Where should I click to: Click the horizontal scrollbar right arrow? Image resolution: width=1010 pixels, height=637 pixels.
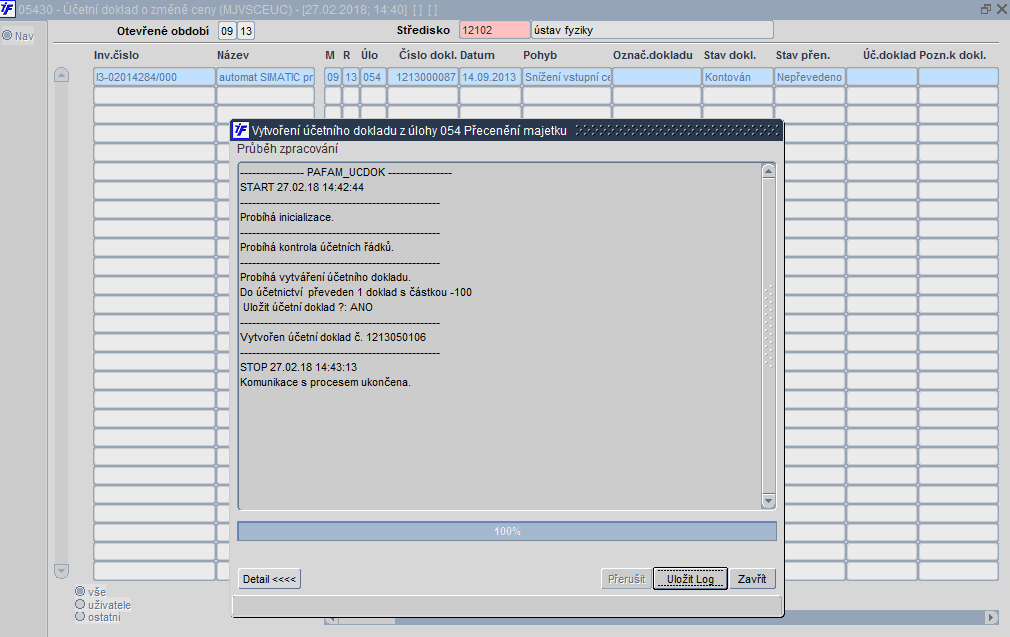991,617
